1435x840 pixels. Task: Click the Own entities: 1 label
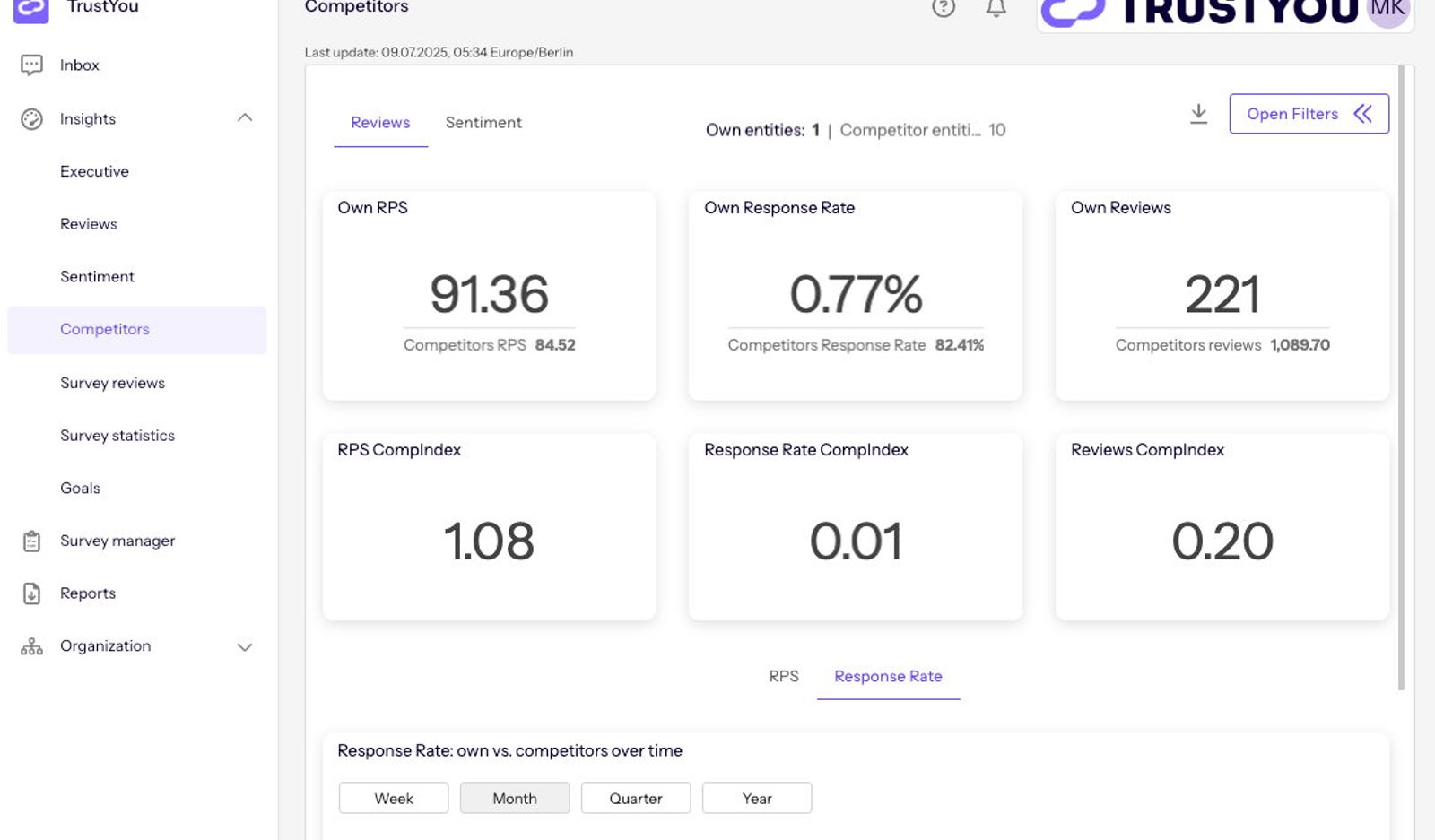(762, 130)
